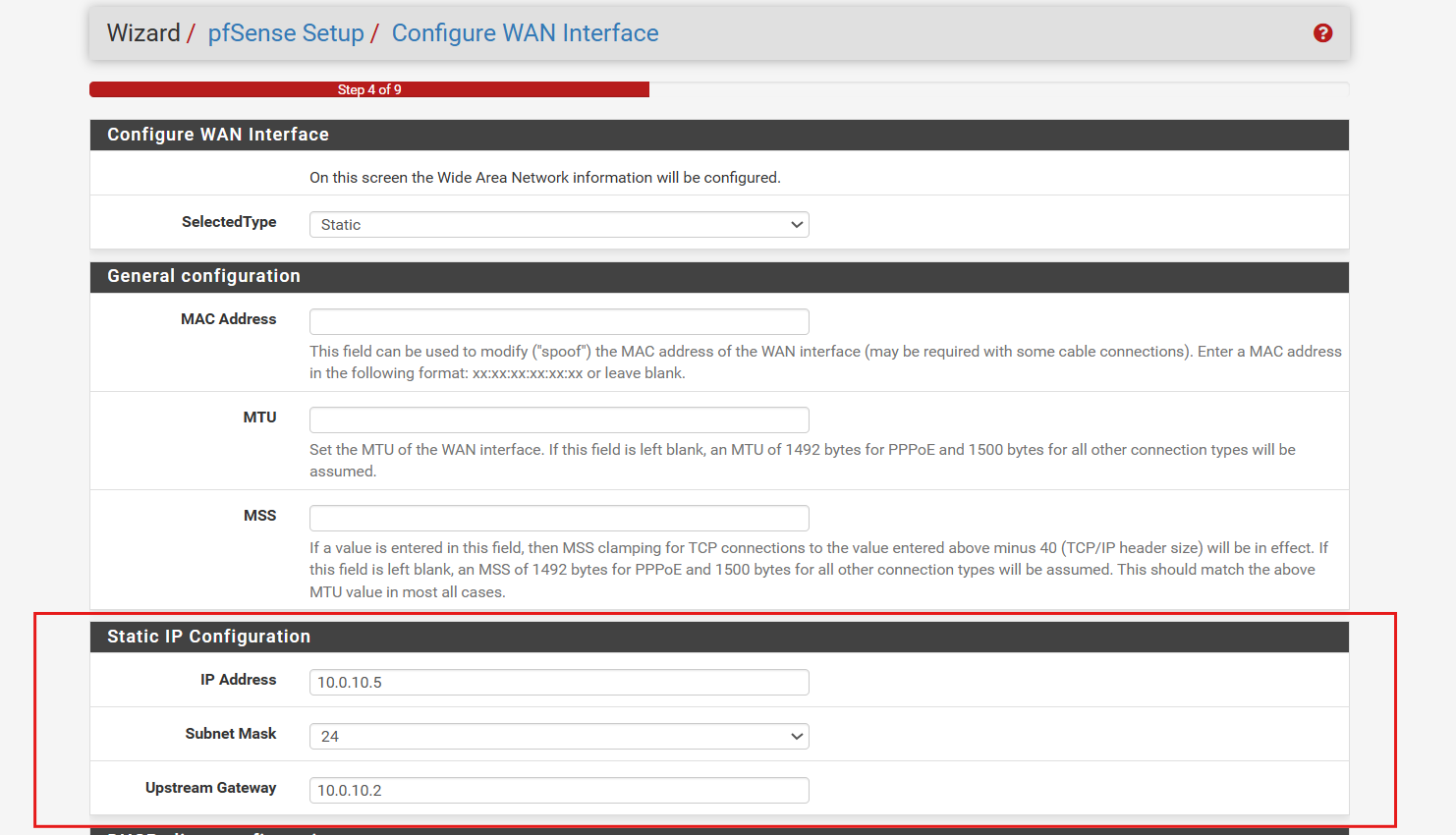
Task: Click the IP Address field containing 10.0.10.5
Action: [x=558, y=683]
